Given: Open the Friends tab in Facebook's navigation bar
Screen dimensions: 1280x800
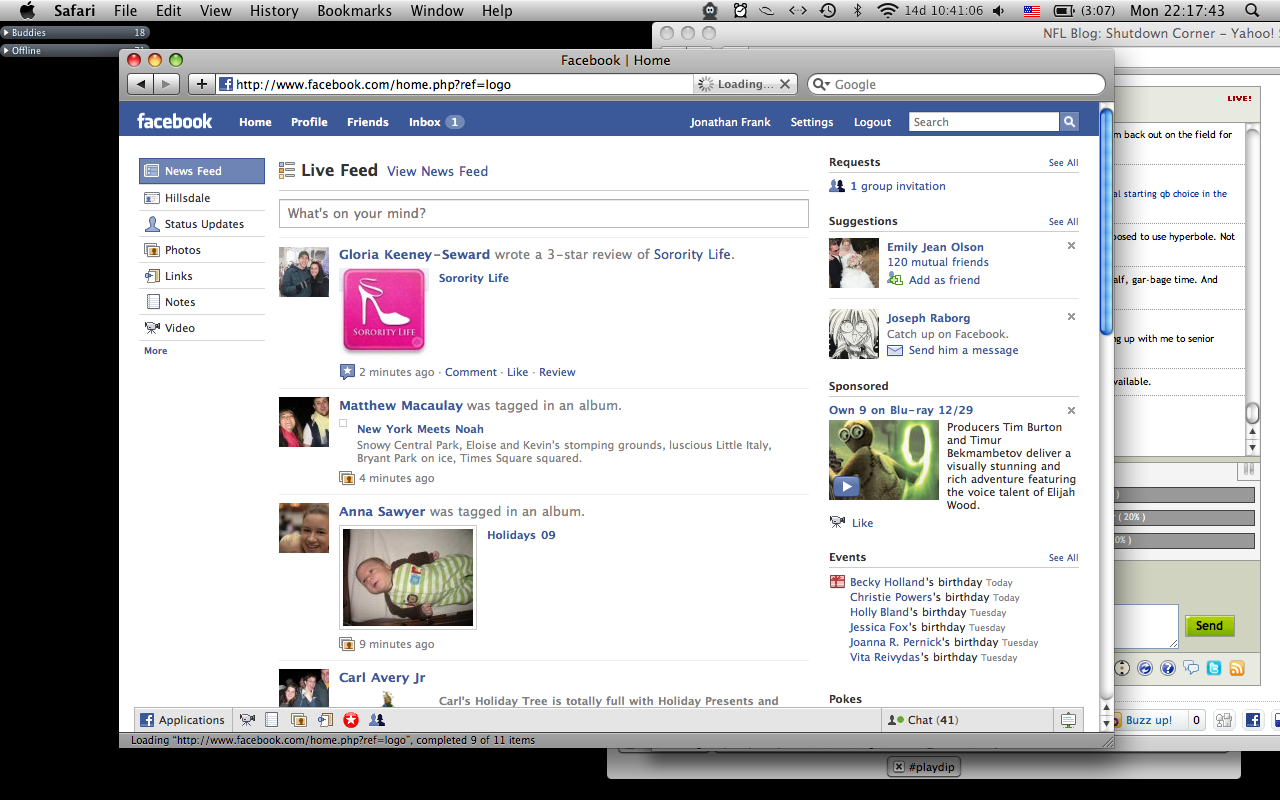Looking at the screenshot, I should tap(367, 122).
